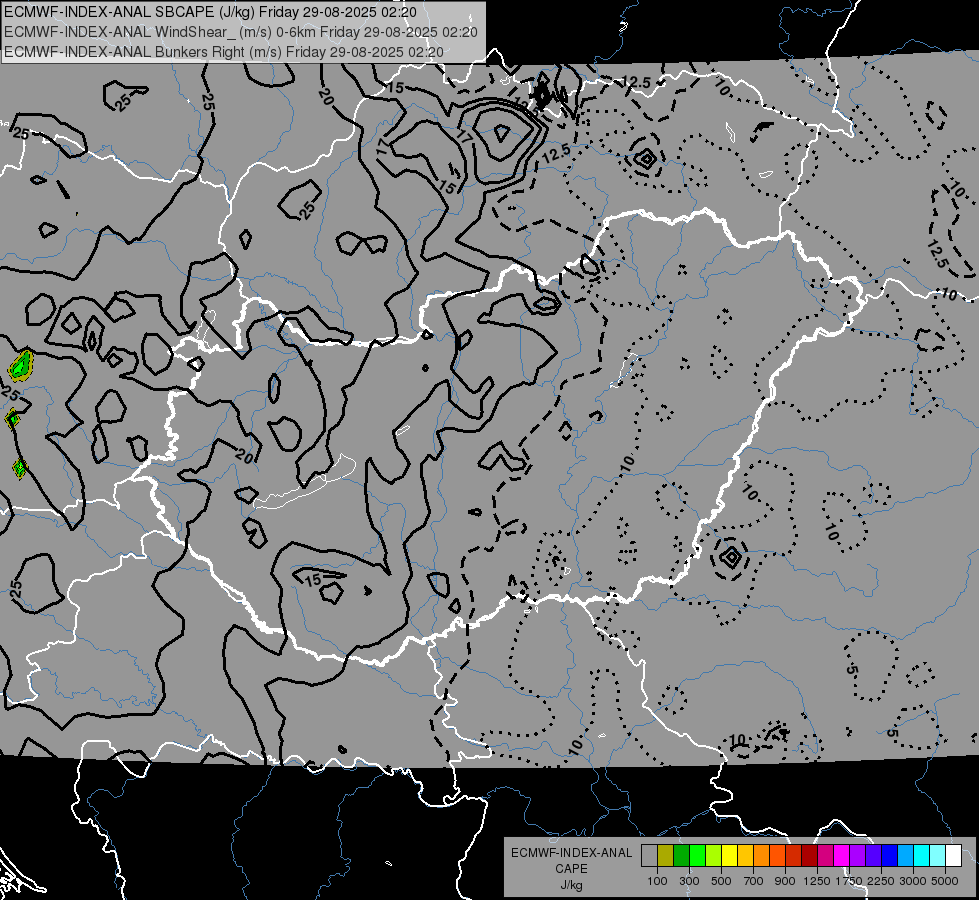Screen dimensions: 979x900
Task: Click the 1750 value on legend scale
Action: tap(849, 881)
